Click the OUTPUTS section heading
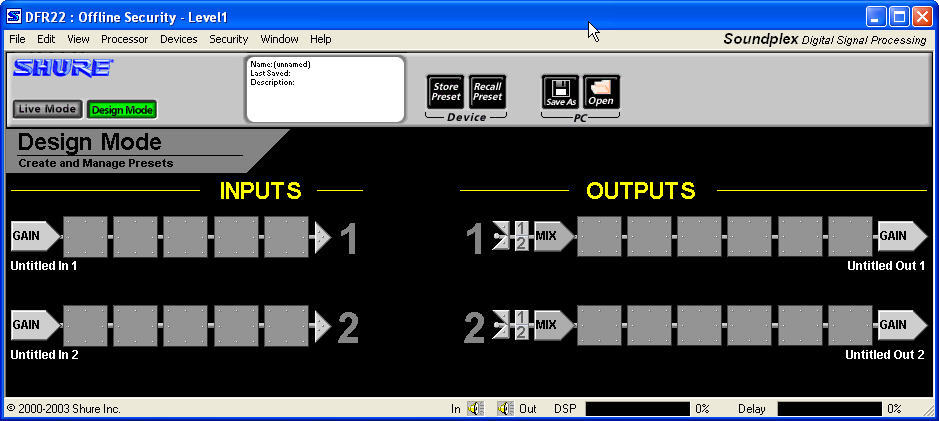 641,190
